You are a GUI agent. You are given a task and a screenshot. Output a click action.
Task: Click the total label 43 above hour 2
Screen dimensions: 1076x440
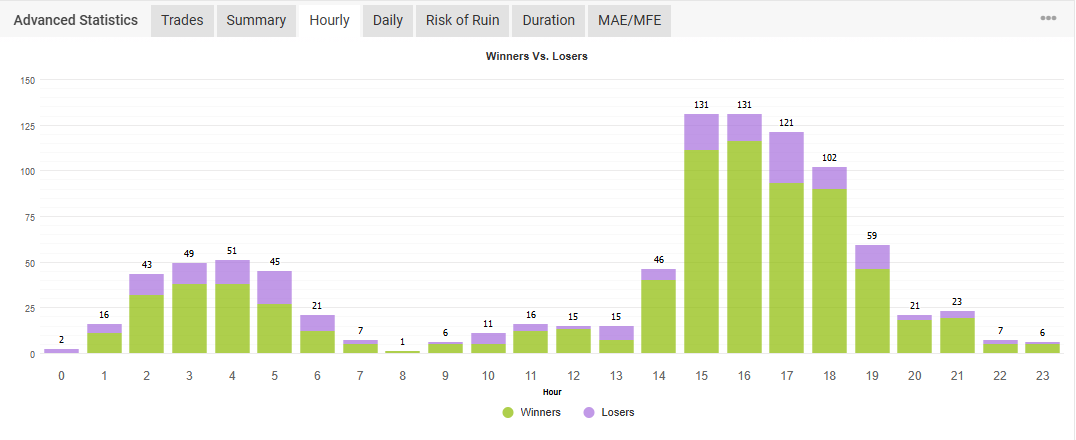pyautogui.click(x=147, y=265)
